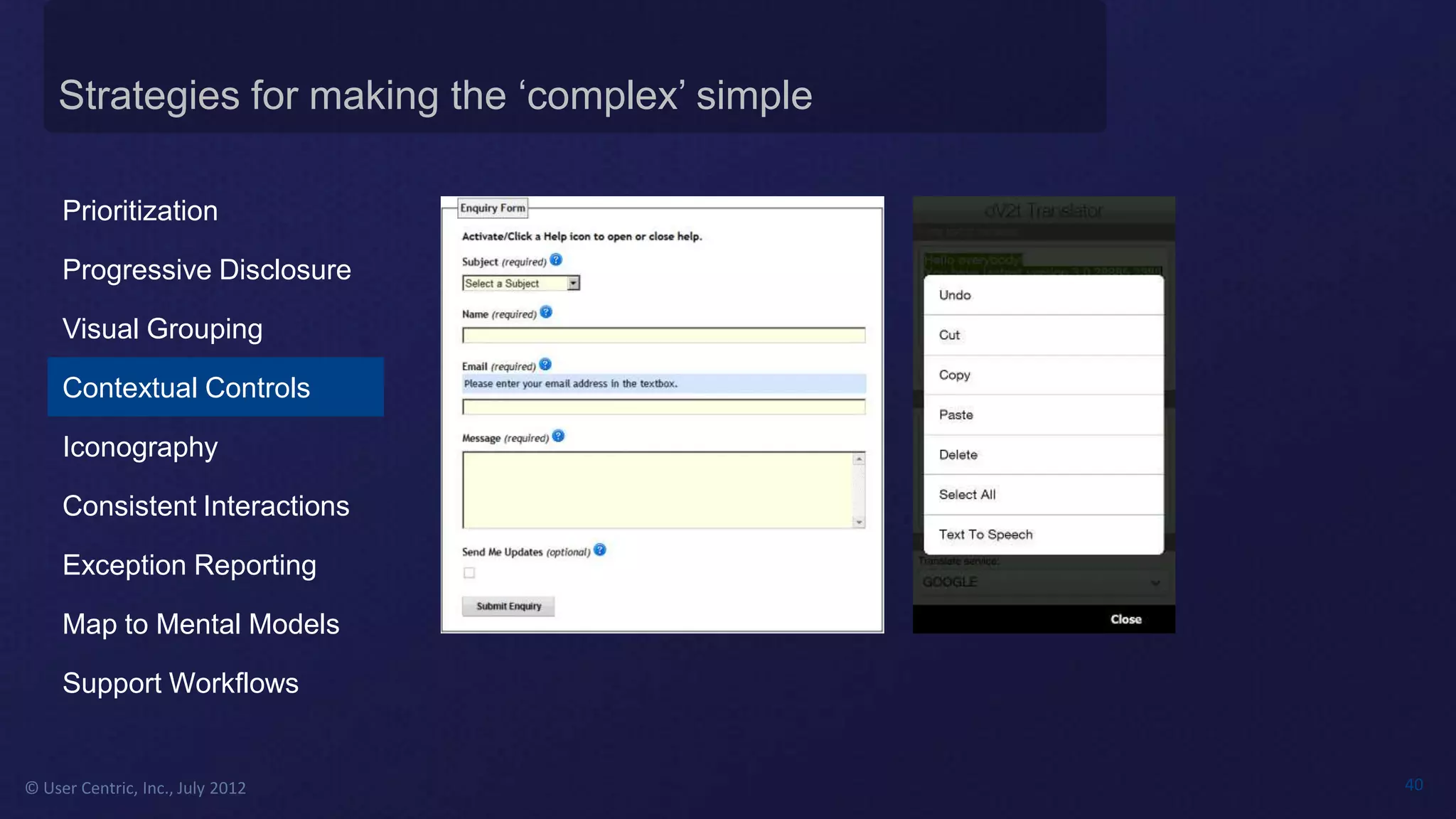Image resolution: width=1456 pixels, height=819 pixels.
Task: Tick the Send Me Updates checkbox
Action: click(x=469, y=573)
